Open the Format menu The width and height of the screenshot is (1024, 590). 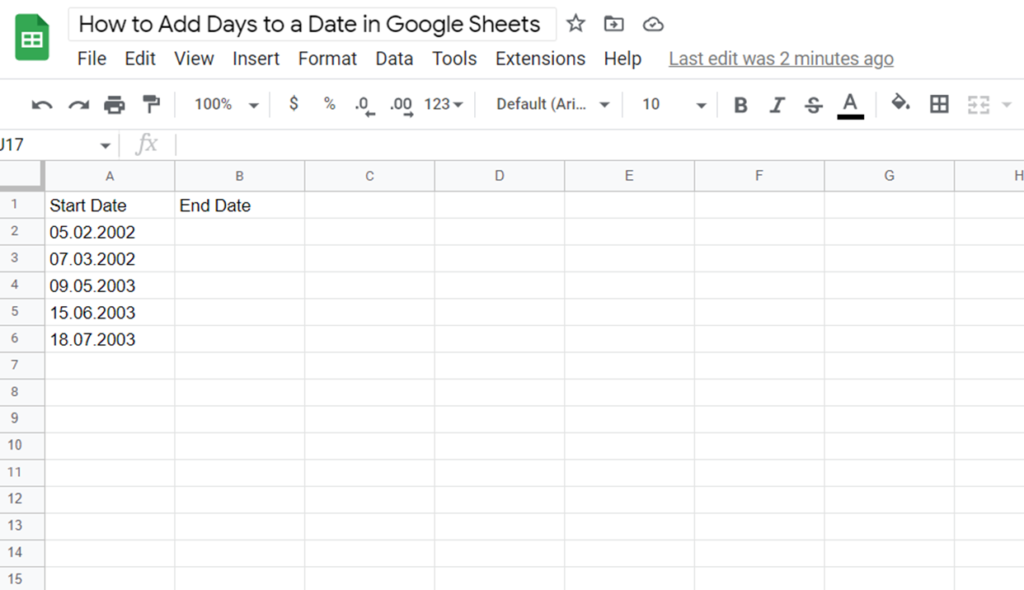[x=327, y=59]
